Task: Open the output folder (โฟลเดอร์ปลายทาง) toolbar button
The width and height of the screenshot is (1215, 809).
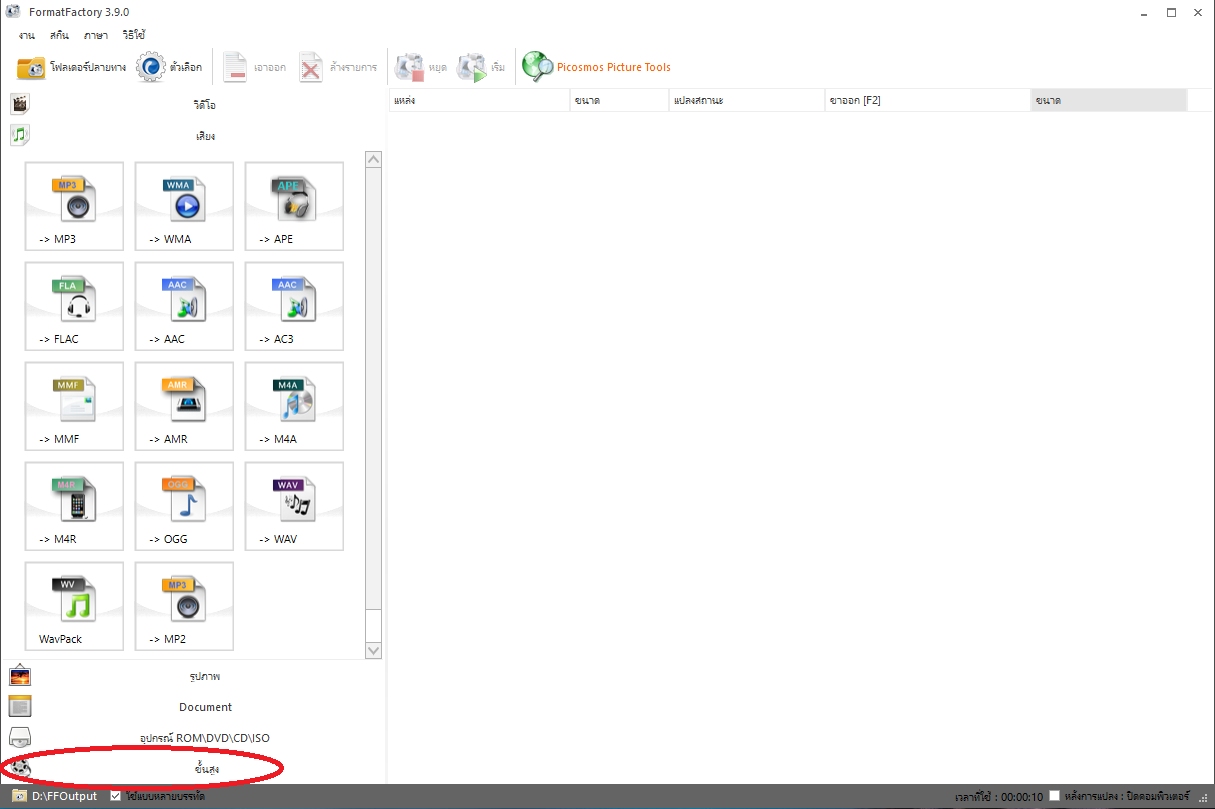Action: coord(71,68)
